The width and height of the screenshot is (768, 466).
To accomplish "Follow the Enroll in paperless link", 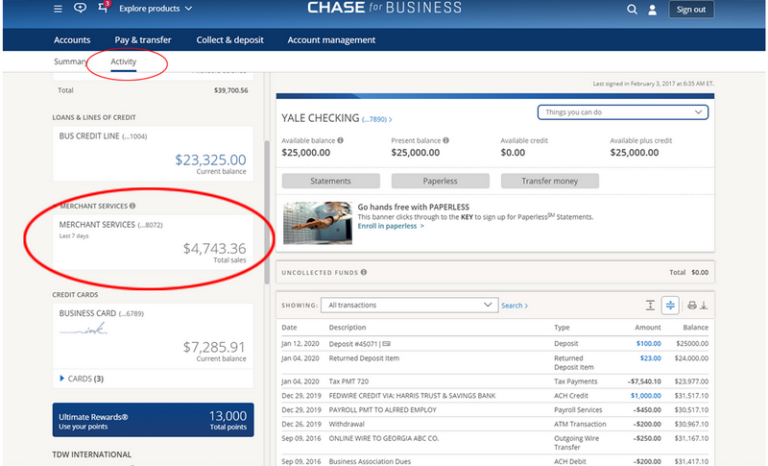I will pyautogui.click(x=390, y=226).
